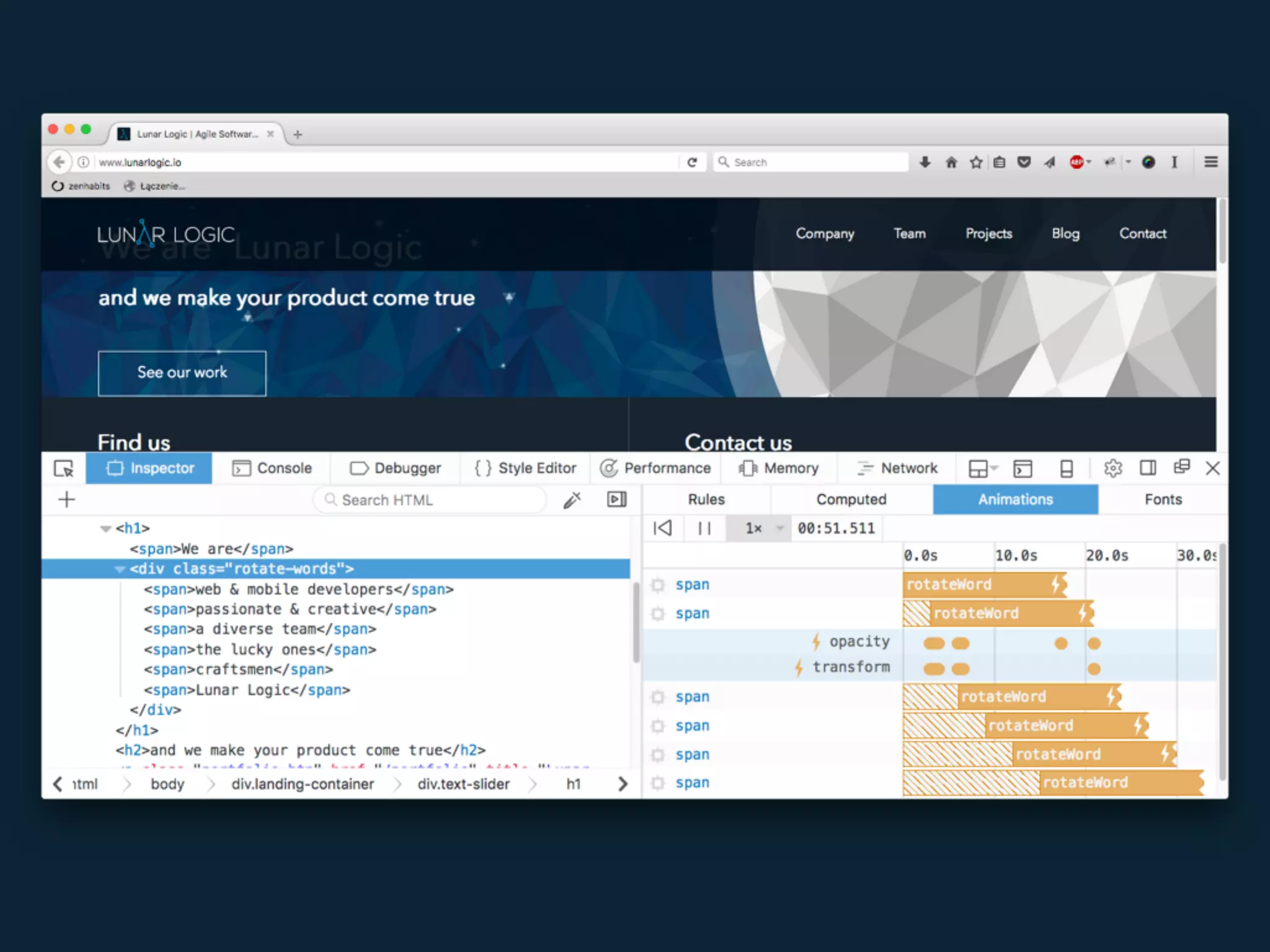This screenshot has width=1270, height=952.
Task: Collapse the h1 element tree node
Action: click(105, 529)
